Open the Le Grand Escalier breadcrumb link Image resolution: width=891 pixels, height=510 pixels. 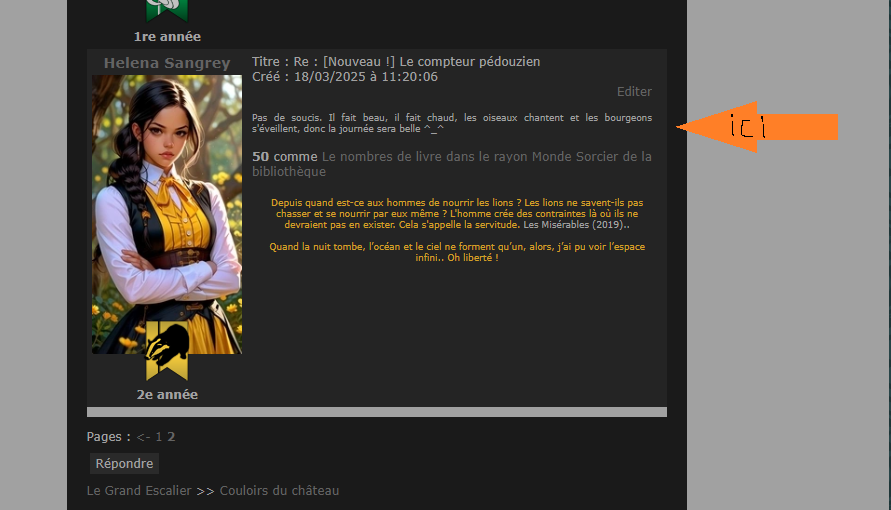139,491
